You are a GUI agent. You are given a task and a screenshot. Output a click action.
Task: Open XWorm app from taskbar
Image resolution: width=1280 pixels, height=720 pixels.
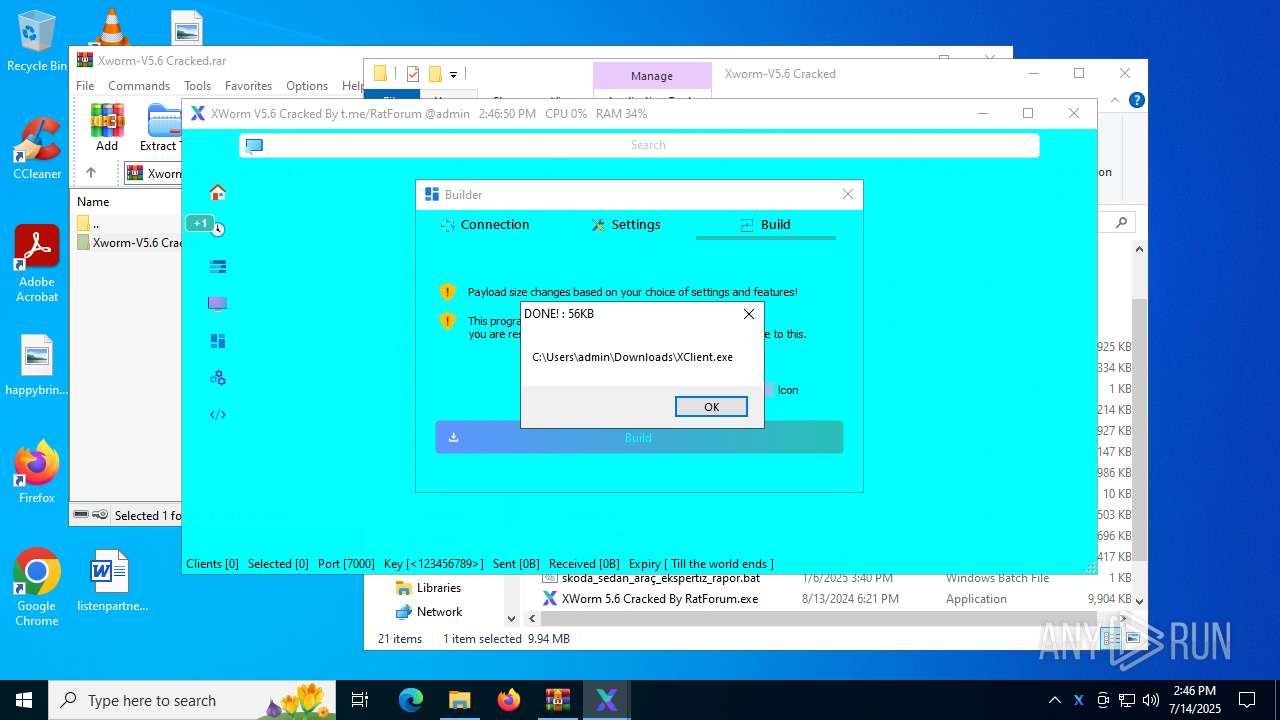[606, 700]
